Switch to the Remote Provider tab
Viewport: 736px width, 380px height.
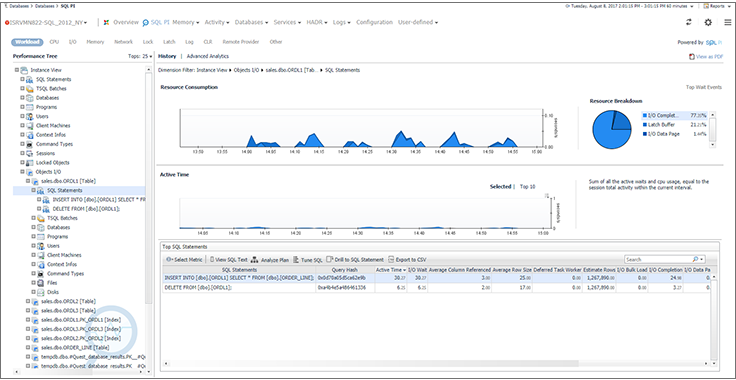241,42
